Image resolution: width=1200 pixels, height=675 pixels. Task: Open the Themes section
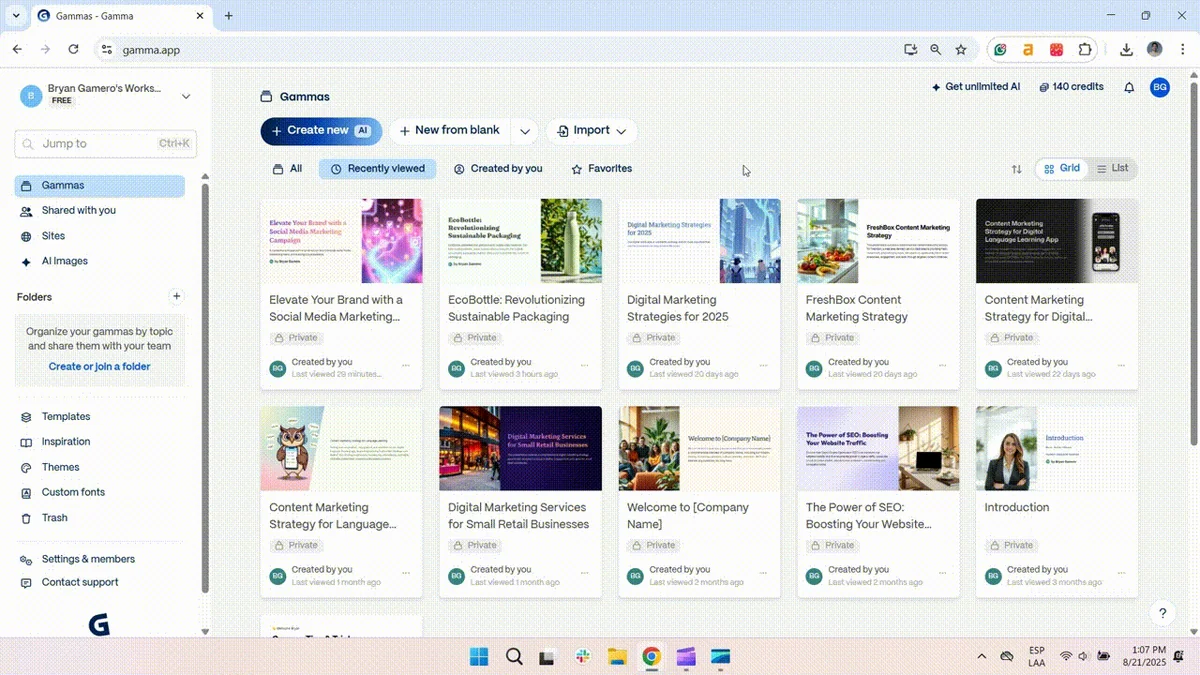(62, 466)
